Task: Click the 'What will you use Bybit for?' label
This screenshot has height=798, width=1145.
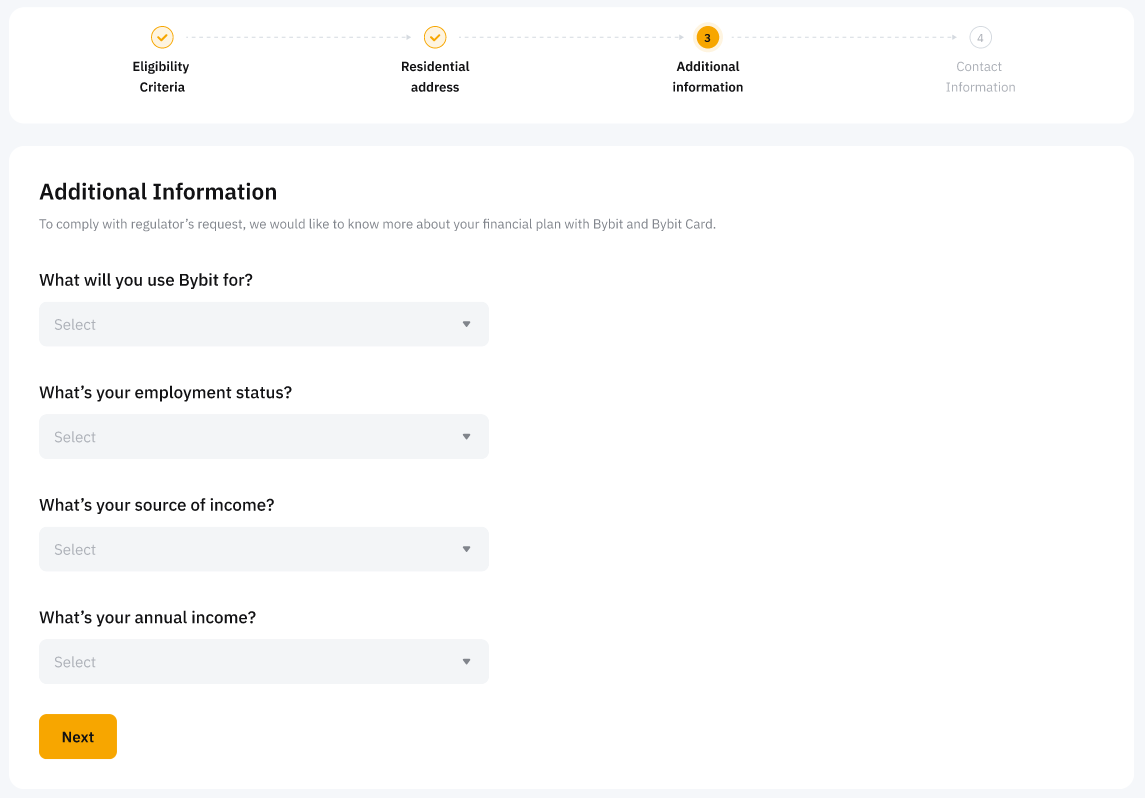Action: click(146, 280)
